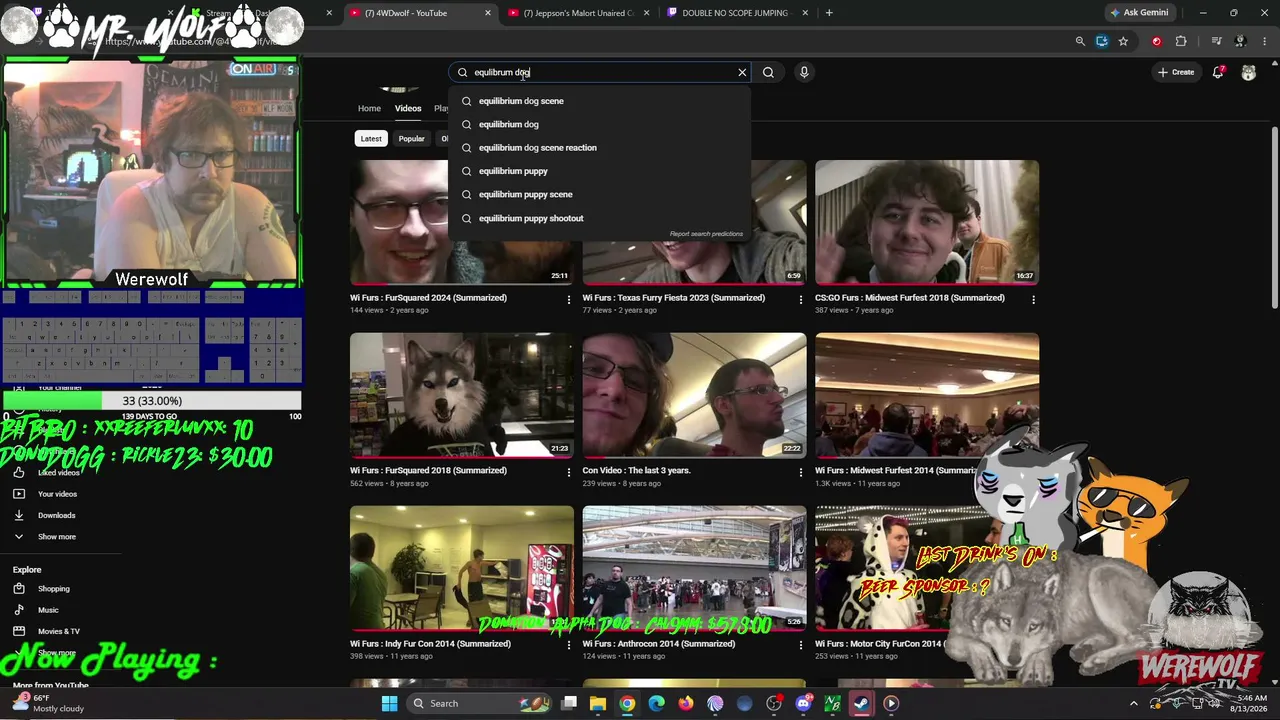Click the Create button
The image size is (1280, 720).
[1176, 72]
